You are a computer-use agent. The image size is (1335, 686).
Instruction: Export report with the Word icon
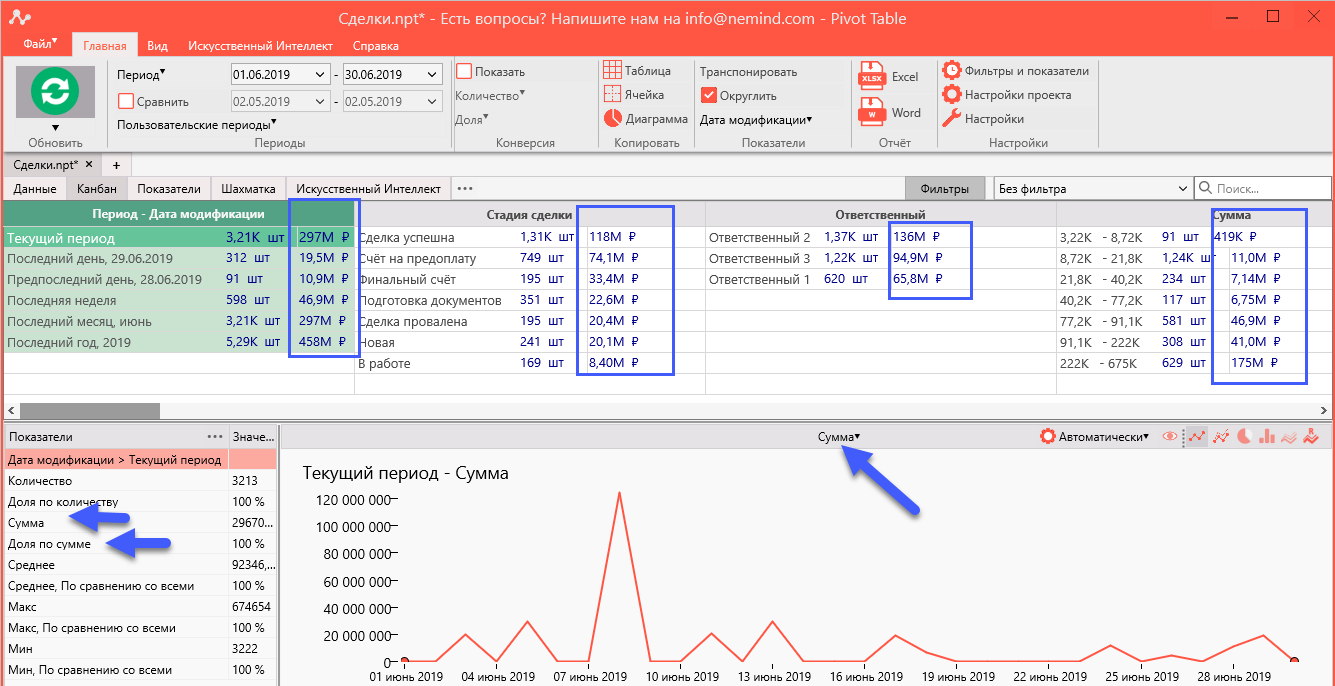871,113
